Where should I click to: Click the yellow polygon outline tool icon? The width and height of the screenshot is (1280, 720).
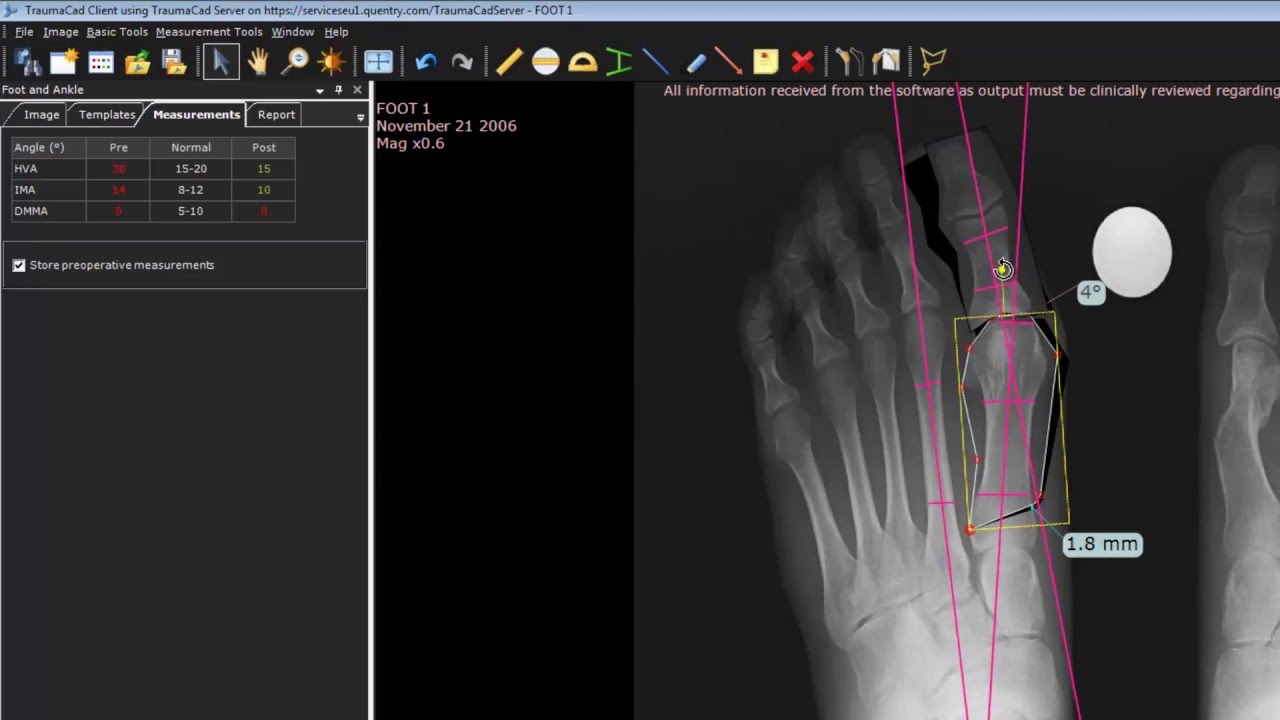[x=933, y=62]
